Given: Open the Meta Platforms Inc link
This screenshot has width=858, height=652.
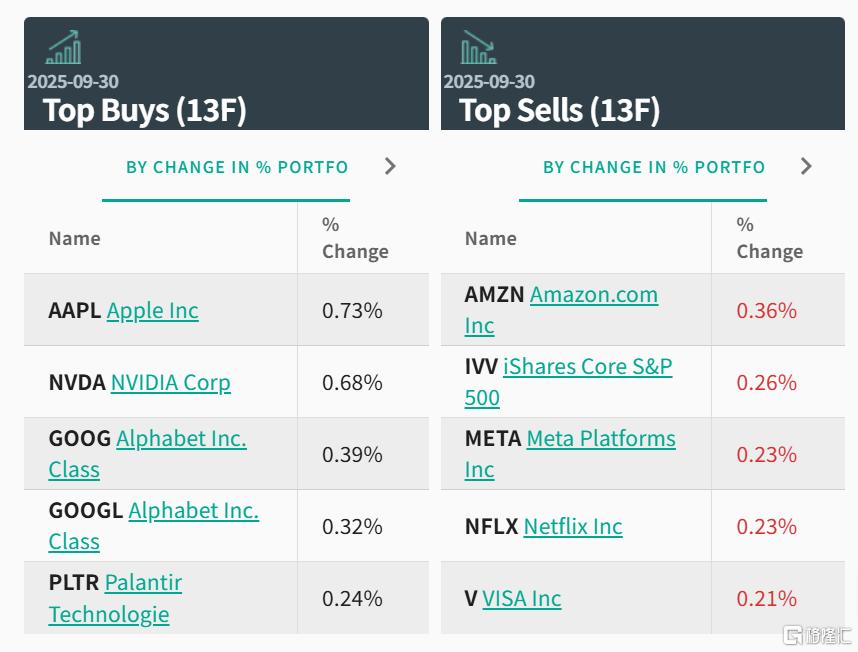Looking at the screenshot, I should click(600, 439).
